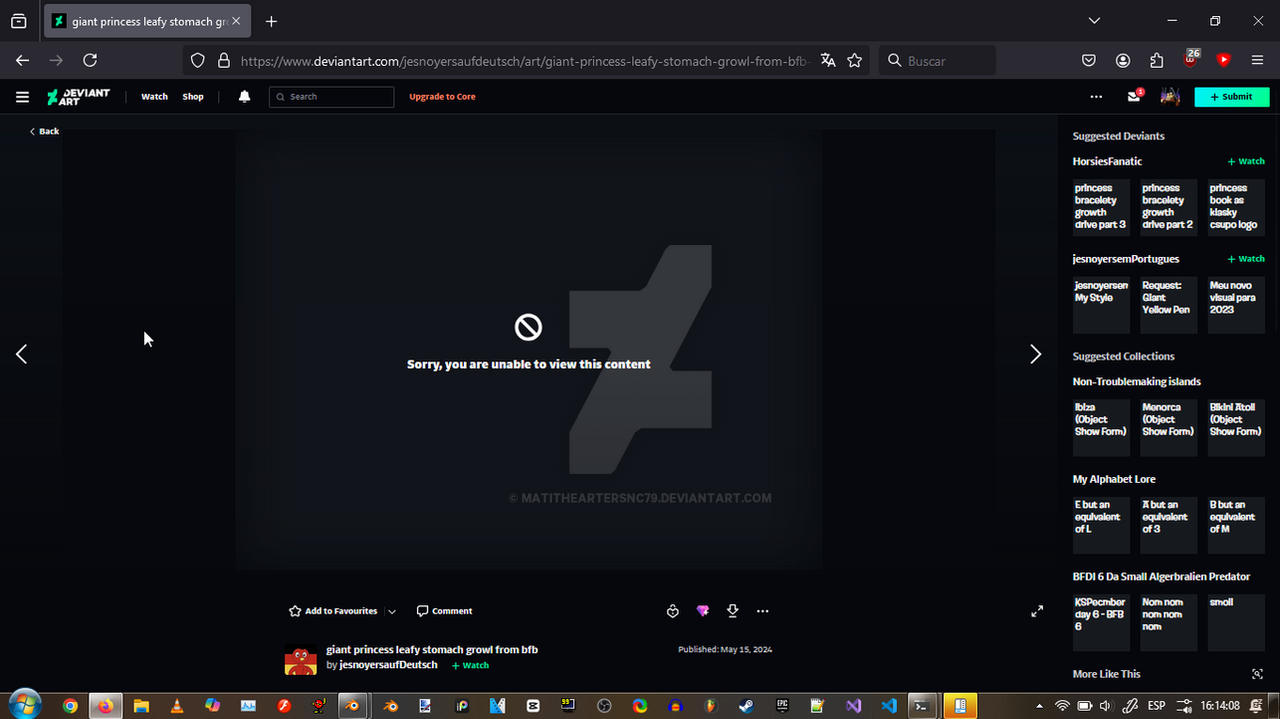Click the purple diamond fragments icon

[x=702, y=611]
